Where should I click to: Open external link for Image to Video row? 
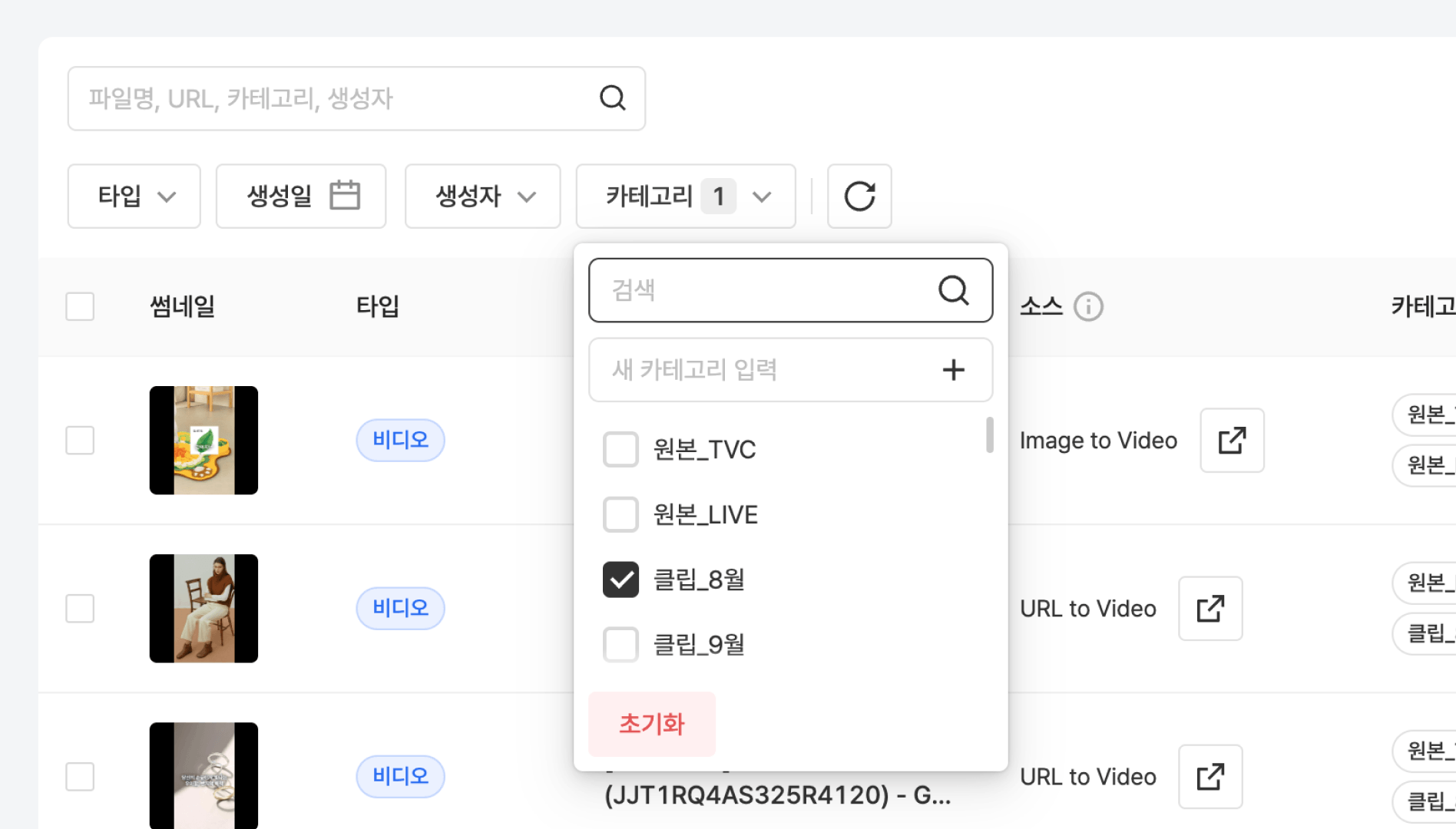(x=1232, y=441)
